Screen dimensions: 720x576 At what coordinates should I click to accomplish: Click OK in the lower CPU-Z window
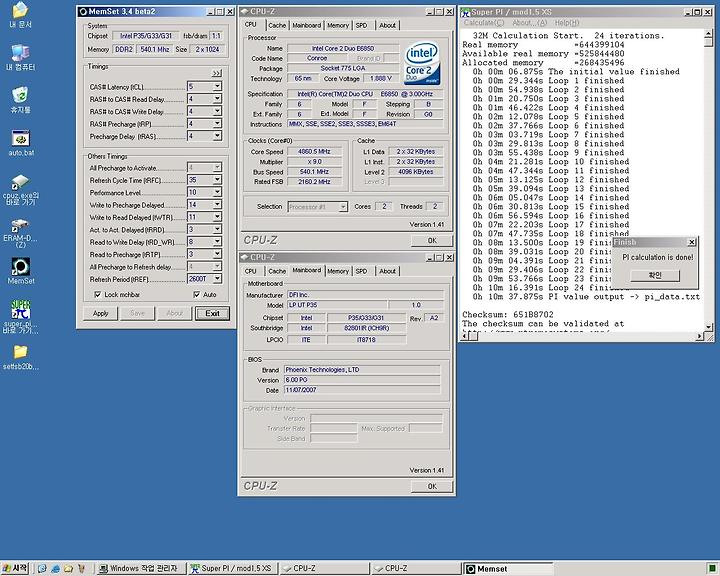coord(432,486)
